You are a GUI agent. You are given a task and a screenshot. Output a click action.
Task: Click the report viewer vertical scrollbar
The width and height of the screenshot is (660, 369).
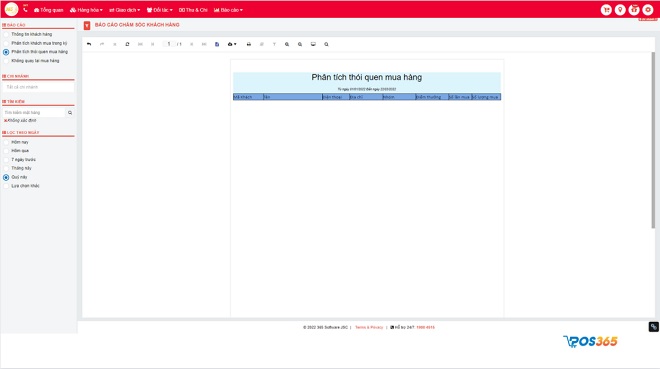coord(653,141)
